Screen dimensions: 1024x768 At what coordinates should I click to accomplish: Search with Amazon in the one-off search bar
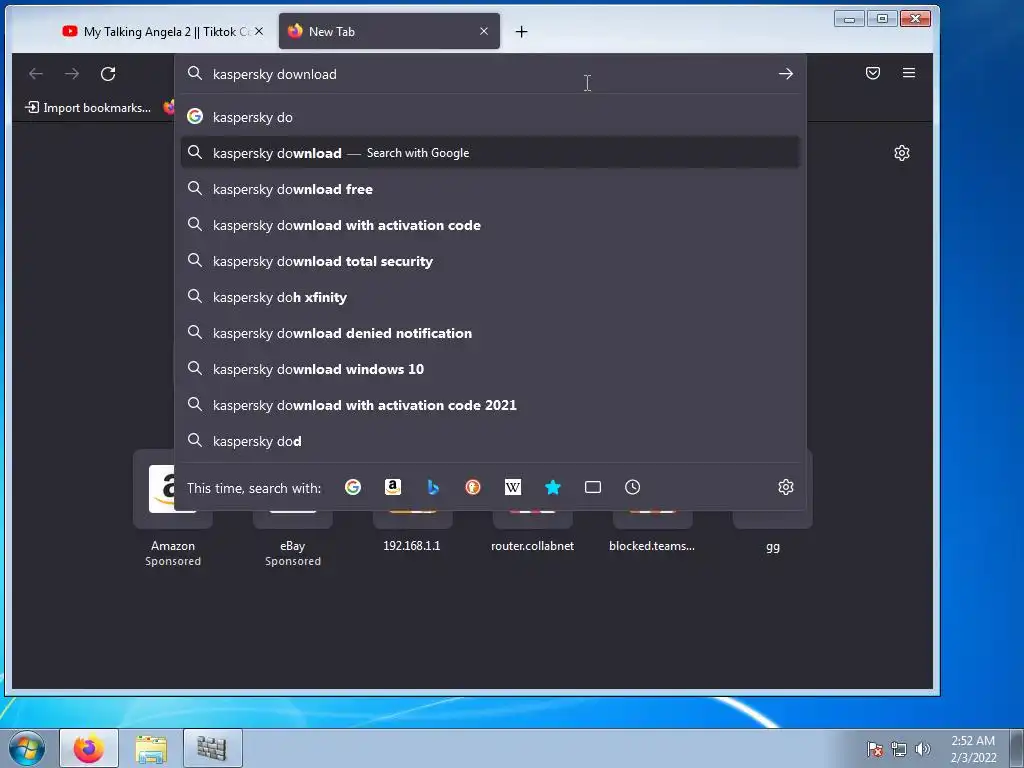click(392, 487)
